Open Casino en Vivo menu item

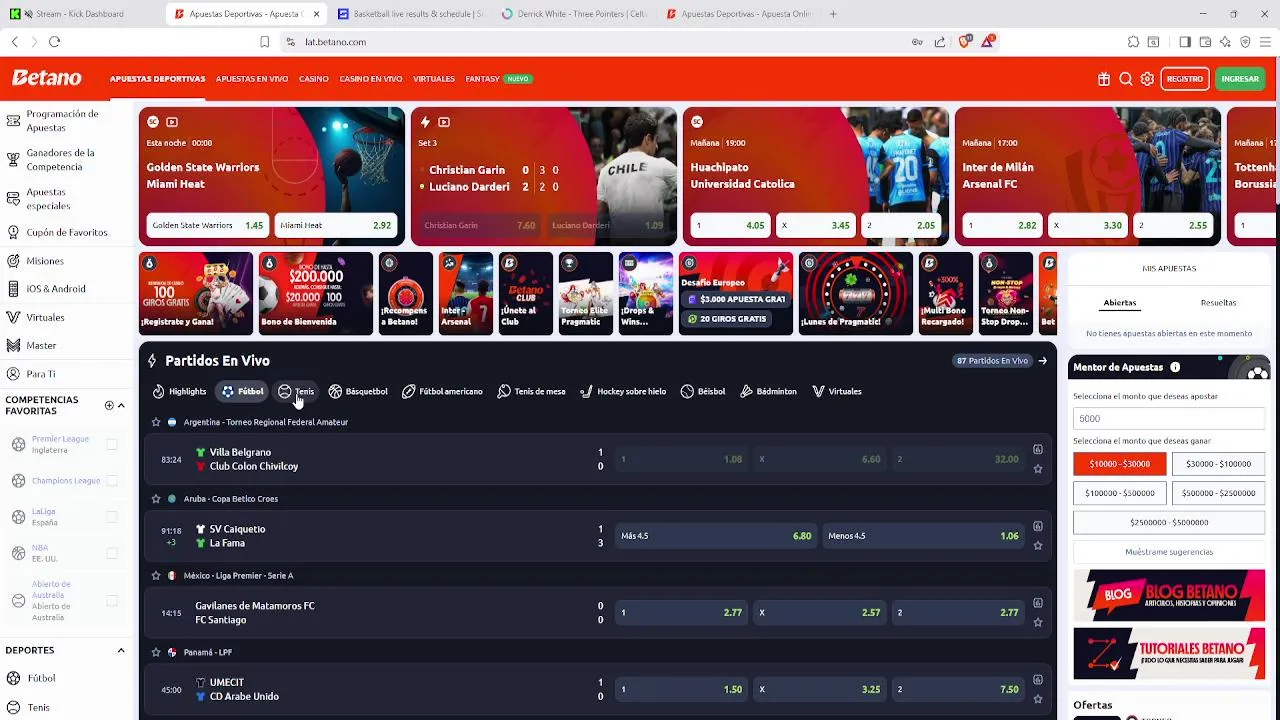[371, 79]
